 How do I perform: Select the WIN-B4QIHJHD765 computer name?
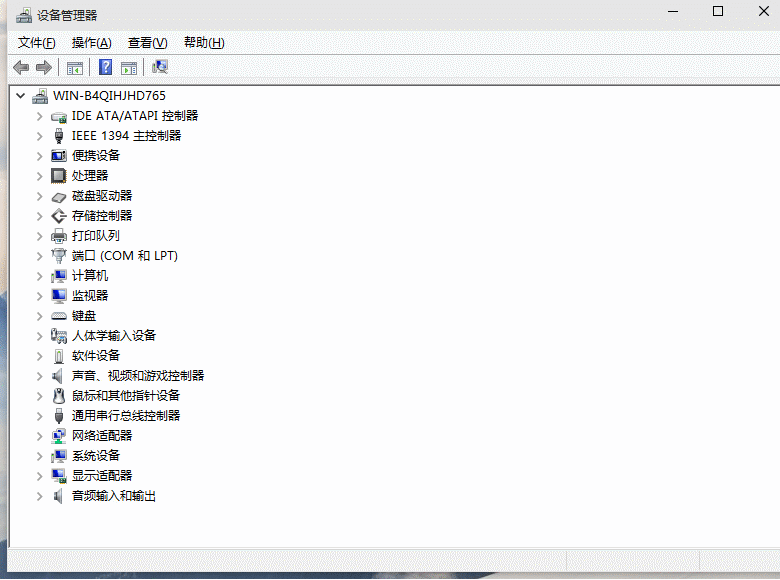[109, 96]
